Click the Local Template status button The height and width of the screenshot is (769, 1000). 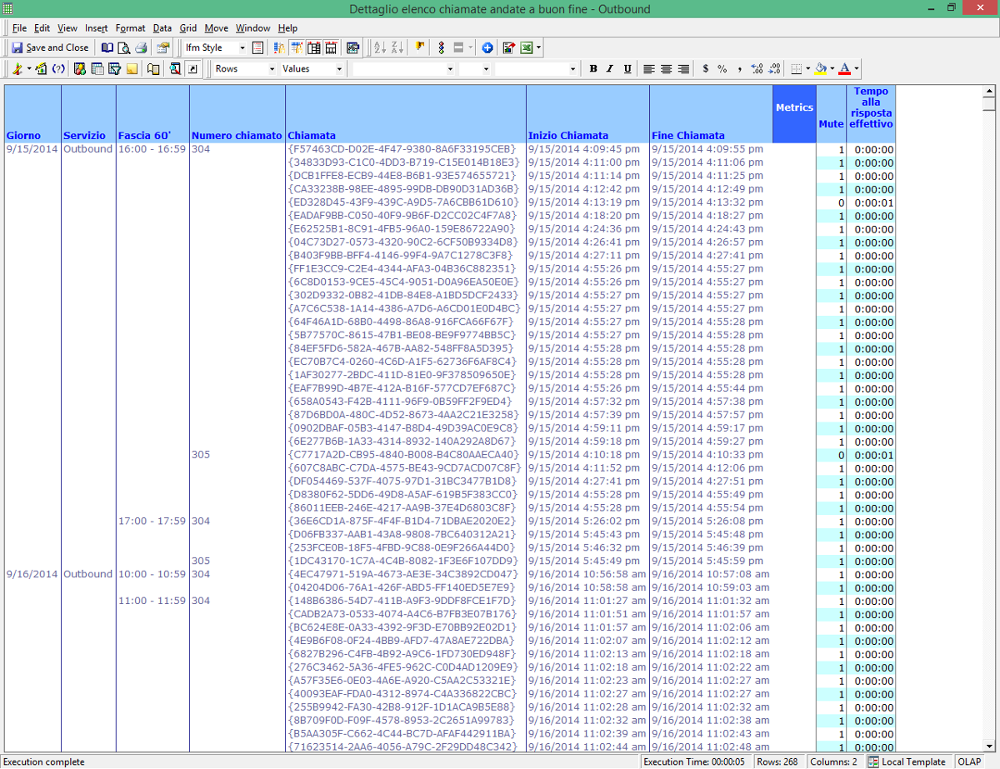tap(906, 762)
